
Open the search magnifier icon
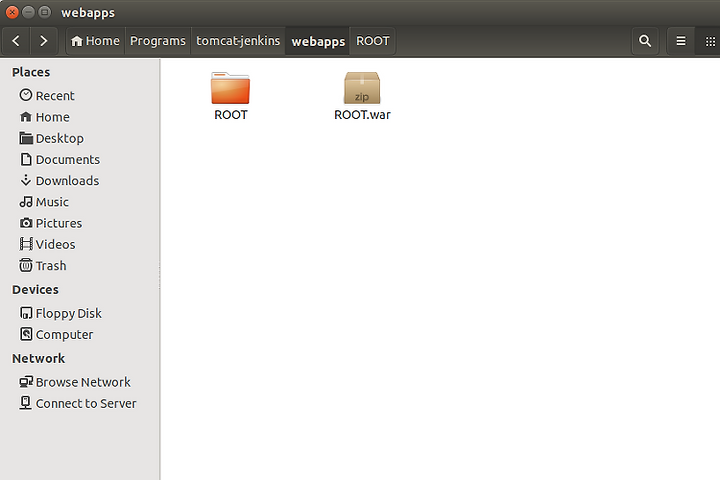click(645, 41)
